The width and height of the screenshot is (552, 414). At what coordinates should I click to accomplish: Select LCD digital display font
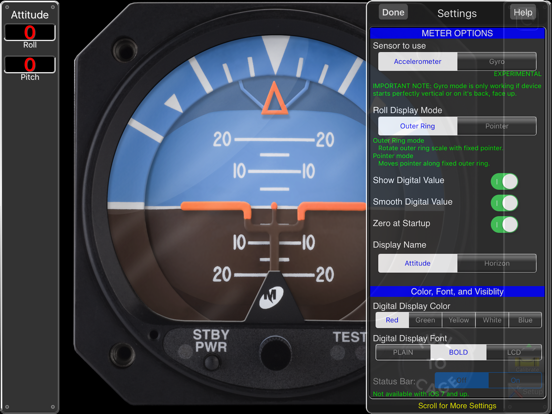point(514,352)
